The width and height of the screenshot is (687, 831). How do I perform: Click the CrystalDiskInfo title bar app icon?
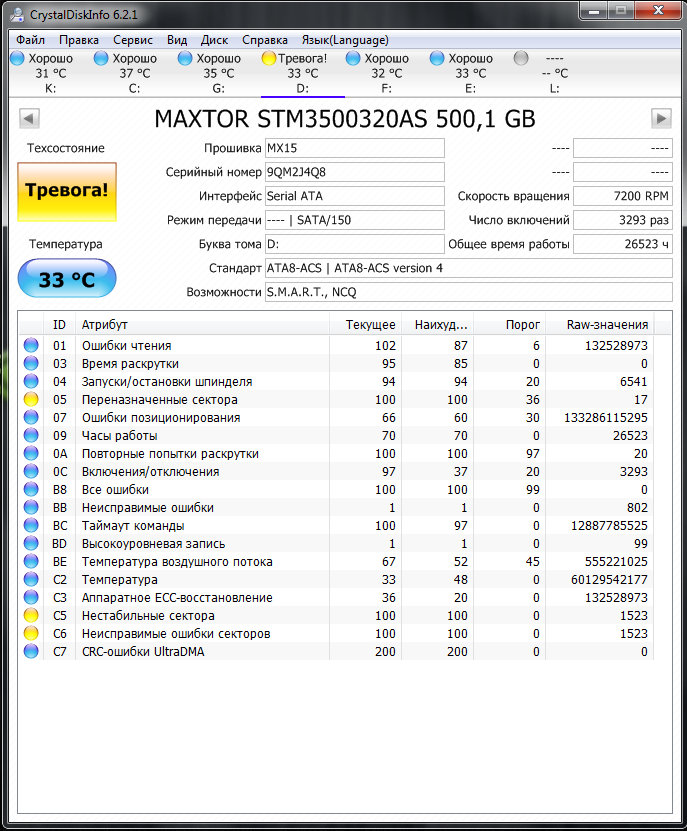(x=17, y=14)
